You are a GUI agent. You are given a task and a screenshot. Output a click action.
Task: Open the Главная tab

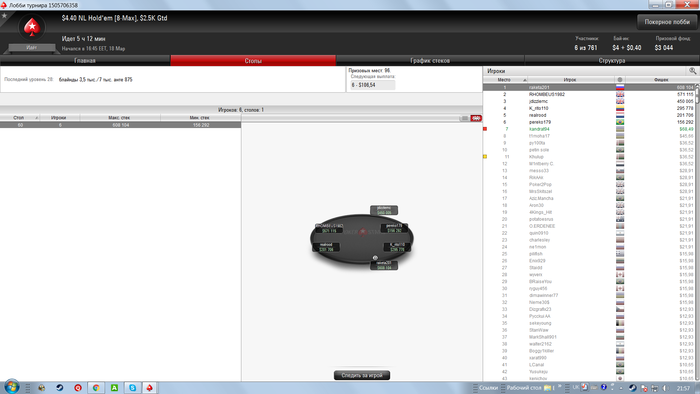click(85, 61)
